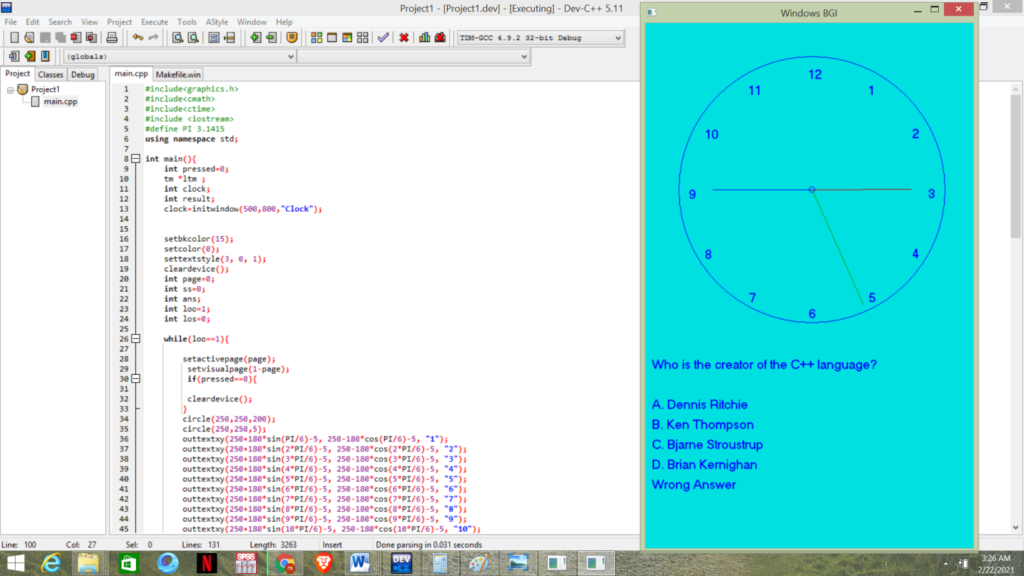This screenshot has width=1024, height=576.
Task: Select the main.cpp editor tab
Action: pyautogui.click(x=131, y=74)
